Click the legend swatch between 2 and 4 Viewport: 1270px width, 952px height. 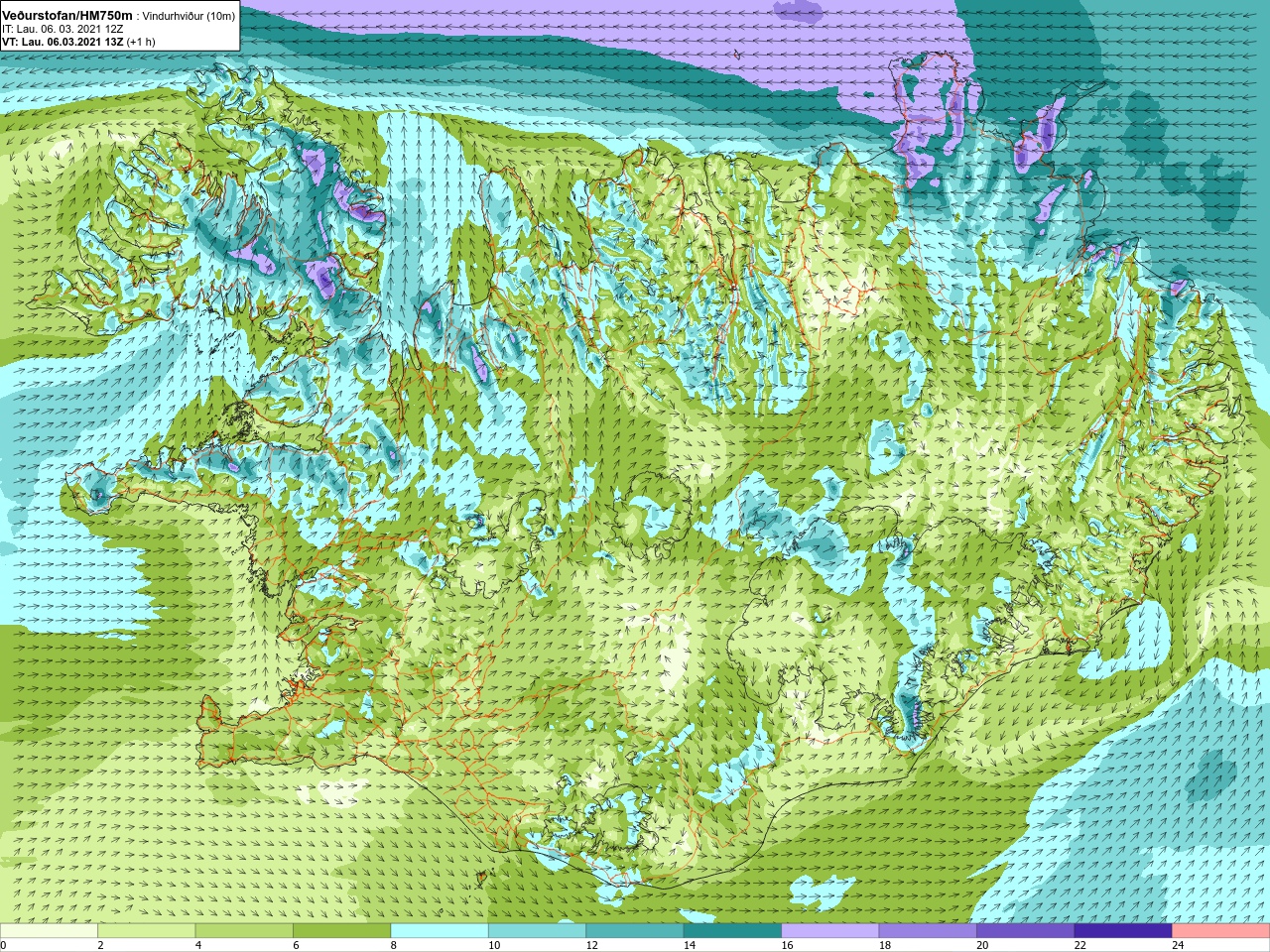pos(147,931)
